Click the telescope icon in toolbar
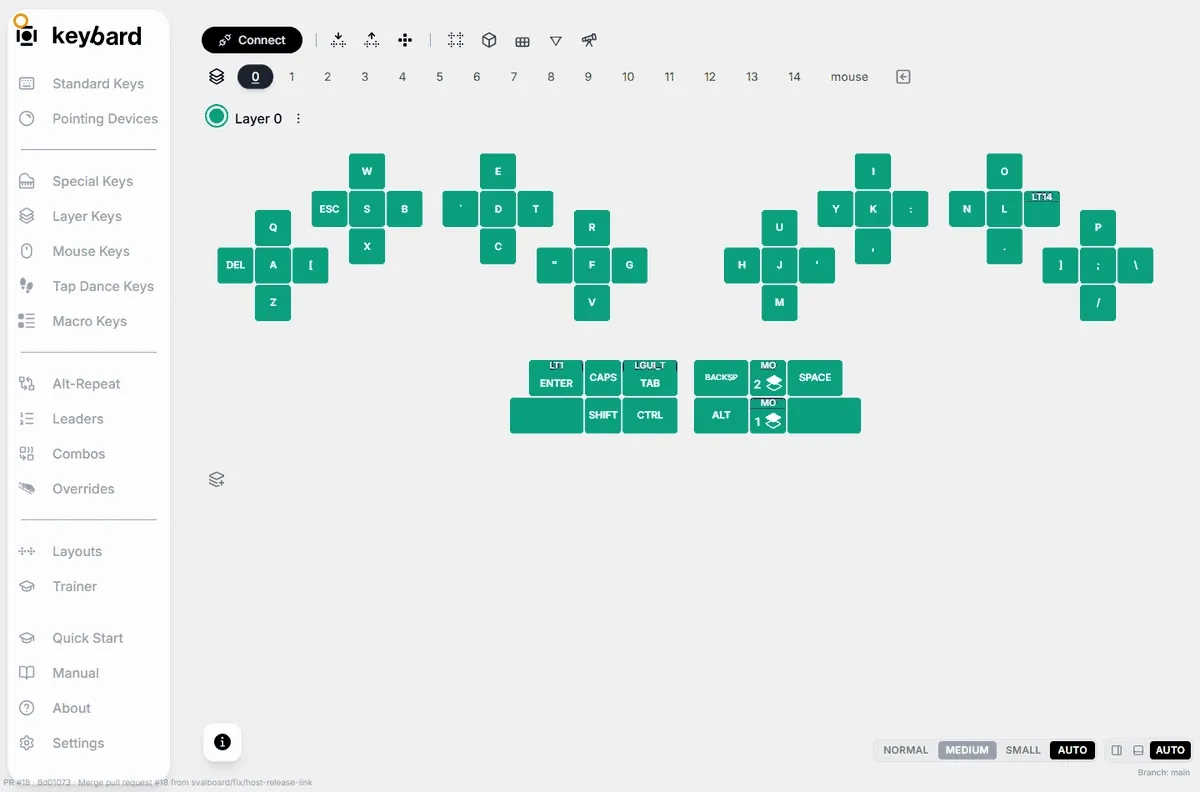This screenshot has width=1200, height=792. (x=590, y=40)
